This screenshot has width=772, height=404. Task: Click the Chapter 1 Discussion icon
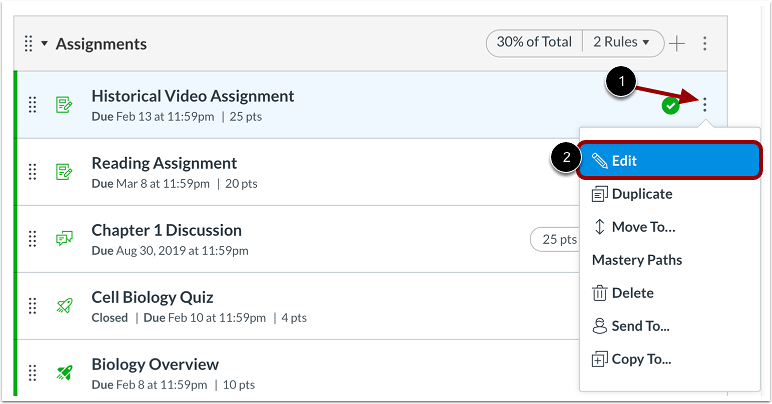click(x=64, y=239)
